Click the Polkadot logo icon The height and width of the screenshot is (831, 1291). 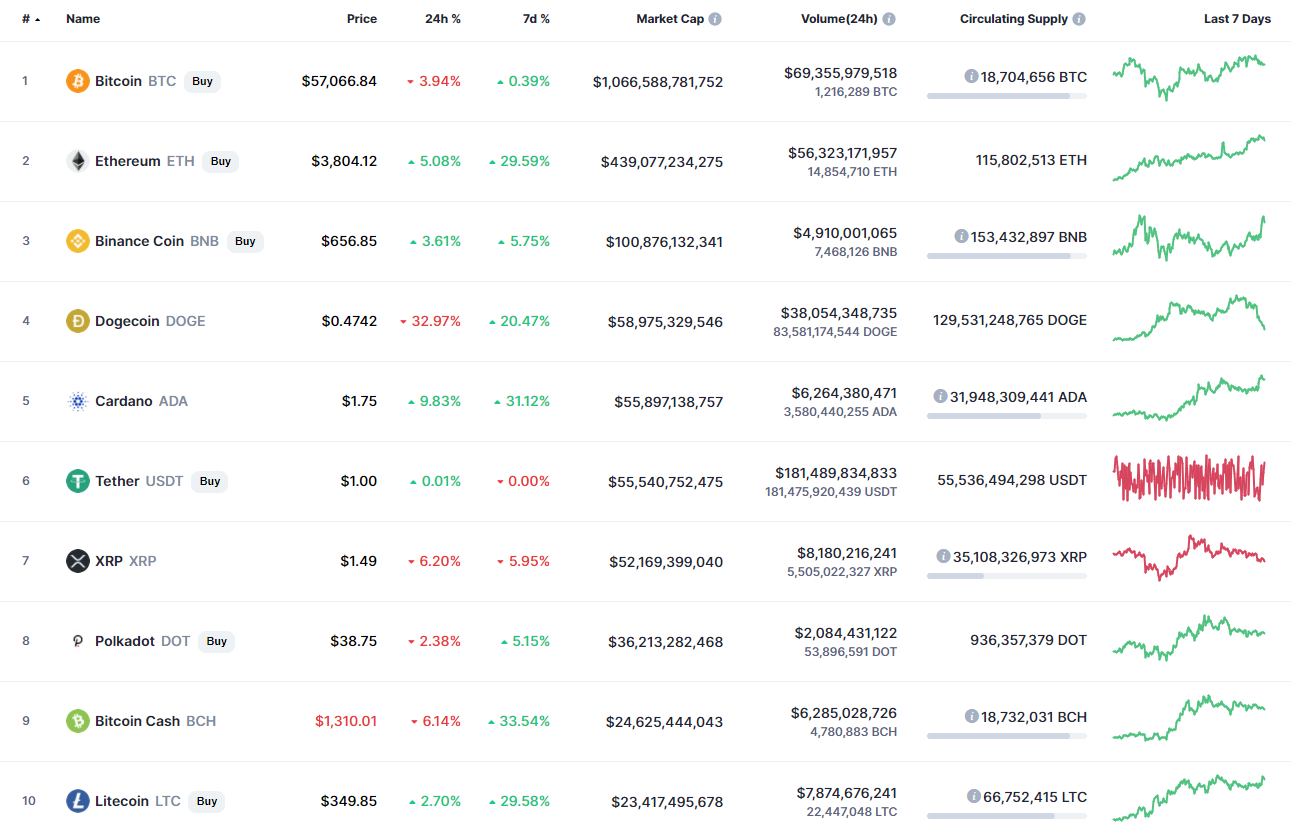point(78,641)
